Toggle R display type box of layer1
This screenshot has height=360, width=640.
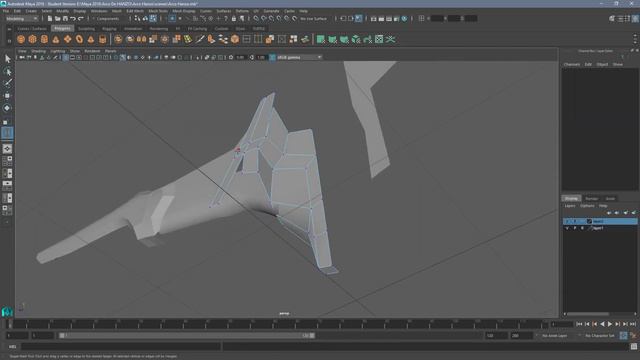tap(582, 228)
